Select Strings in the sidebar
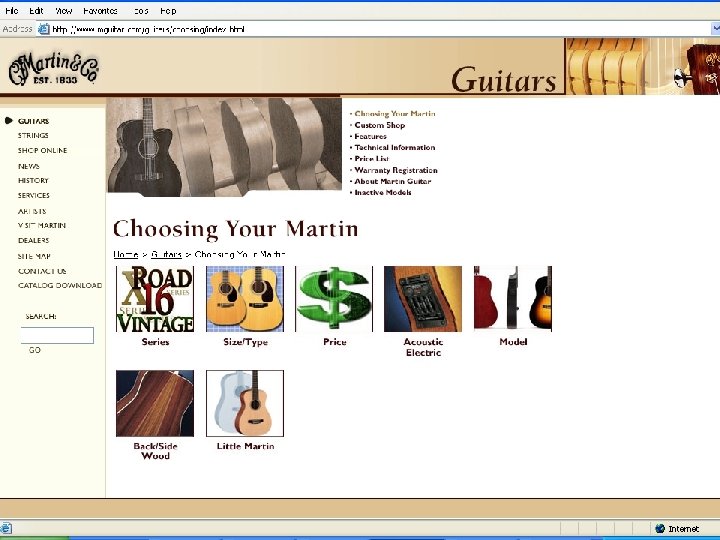720x540 pixels. (x=33, y=135)
